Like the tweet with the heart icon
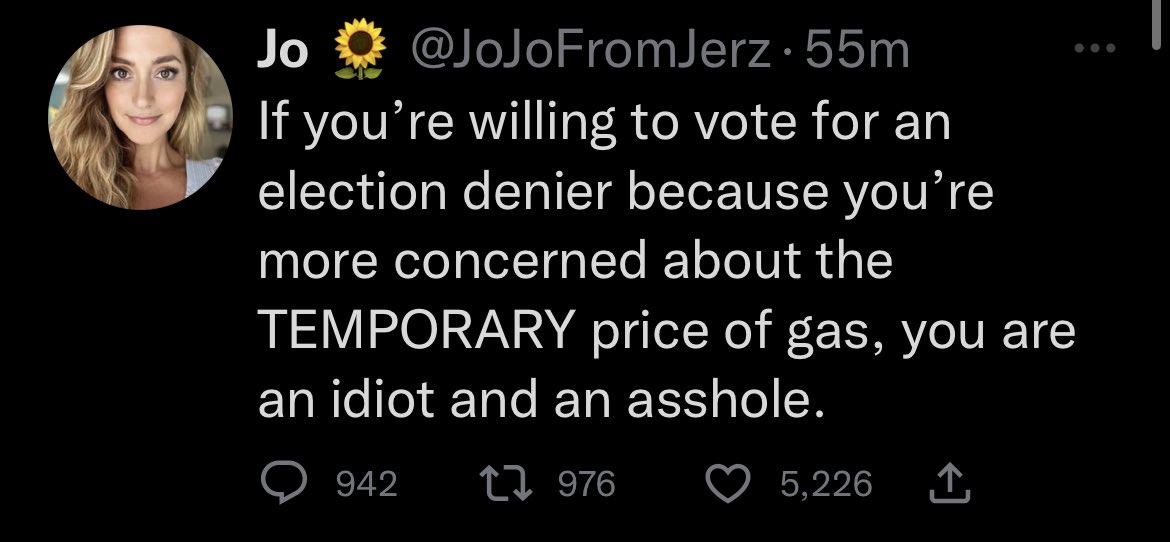The height and width of the screenshot is (542, 1170). coord(730,483)
